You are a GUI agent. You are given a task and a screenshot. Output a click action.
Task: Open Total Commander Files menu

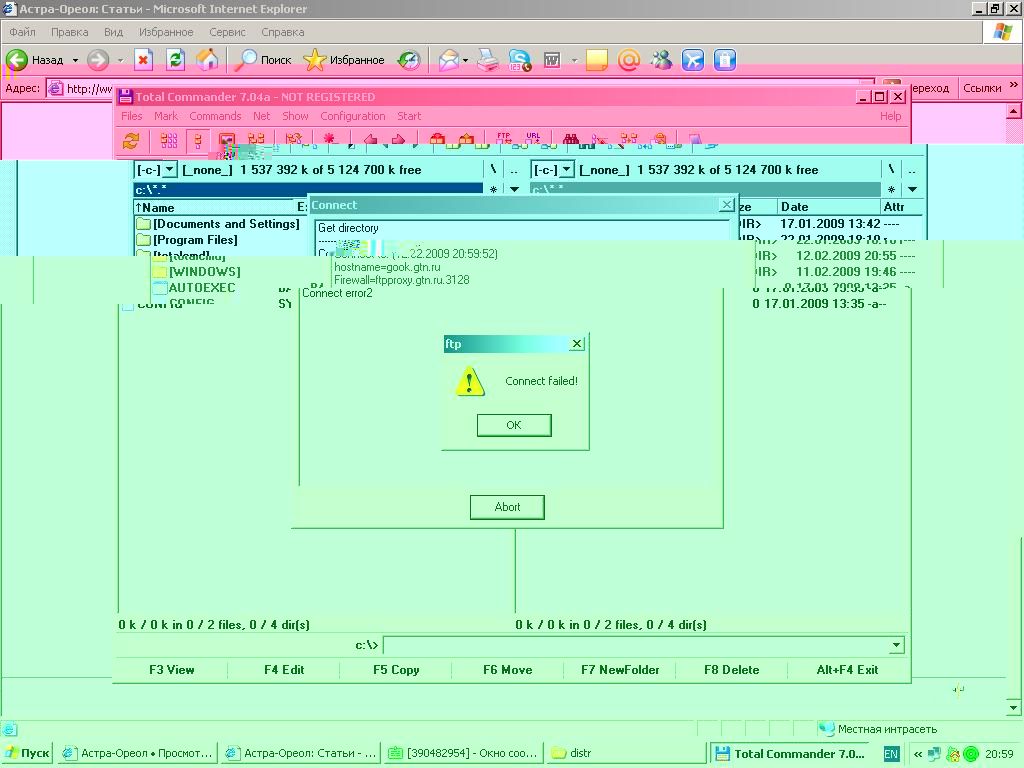[x=131, y=116]
